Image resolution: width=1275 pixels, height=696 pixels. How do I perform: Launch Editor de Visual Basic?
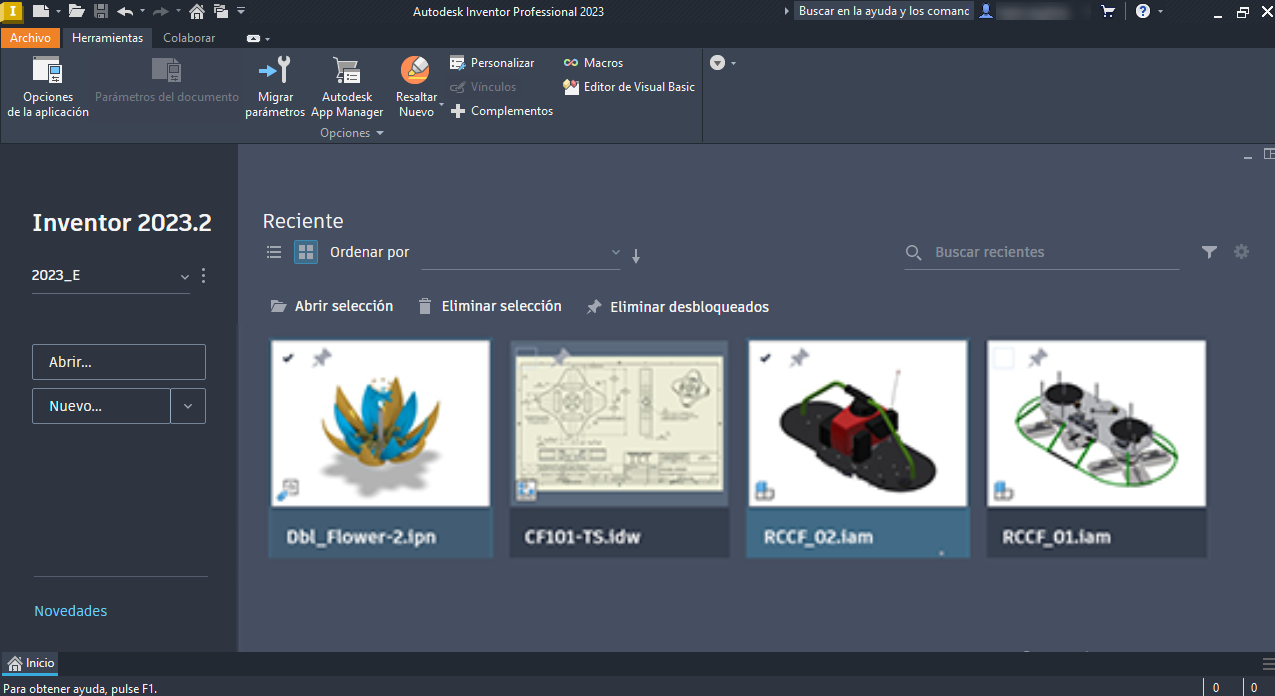[629, 87]
